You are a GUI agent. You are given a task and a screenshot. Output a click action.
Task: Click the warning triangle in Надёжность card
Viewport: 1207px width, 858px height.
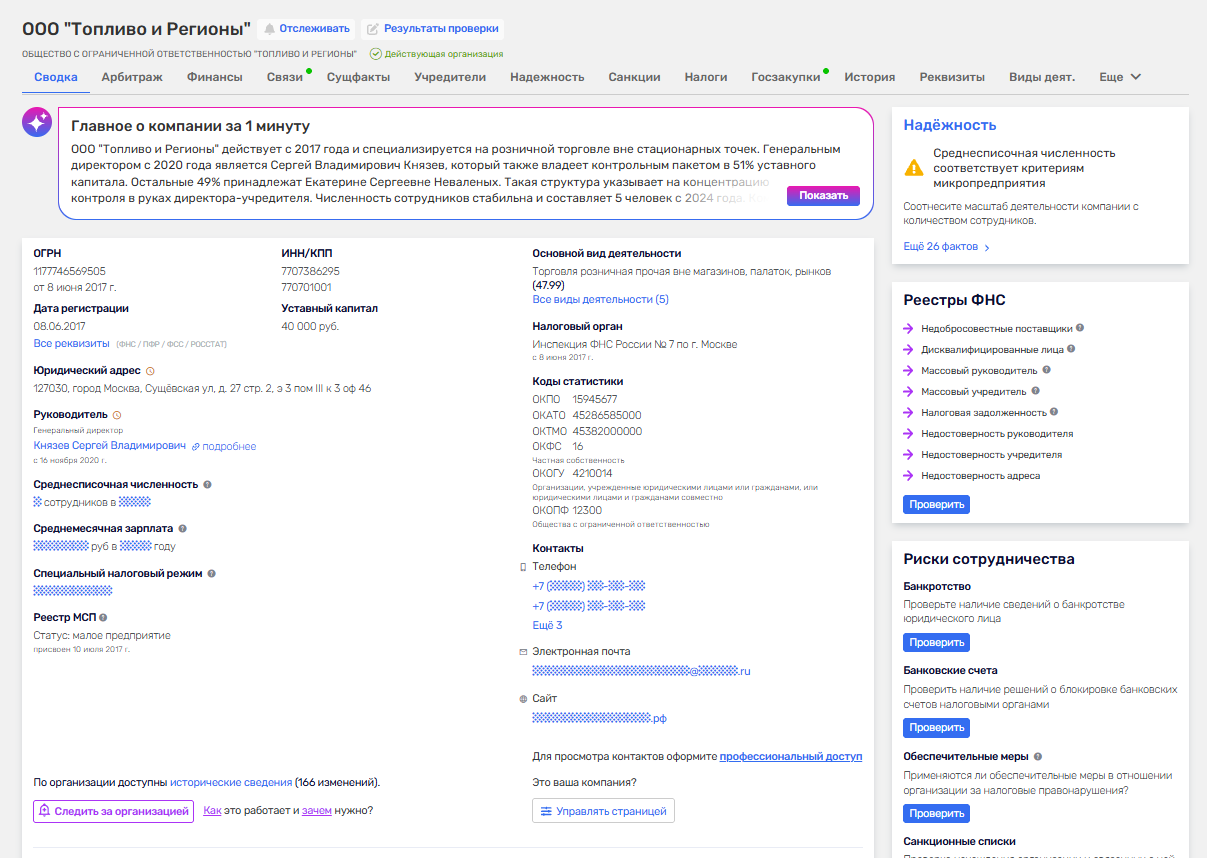914,168
